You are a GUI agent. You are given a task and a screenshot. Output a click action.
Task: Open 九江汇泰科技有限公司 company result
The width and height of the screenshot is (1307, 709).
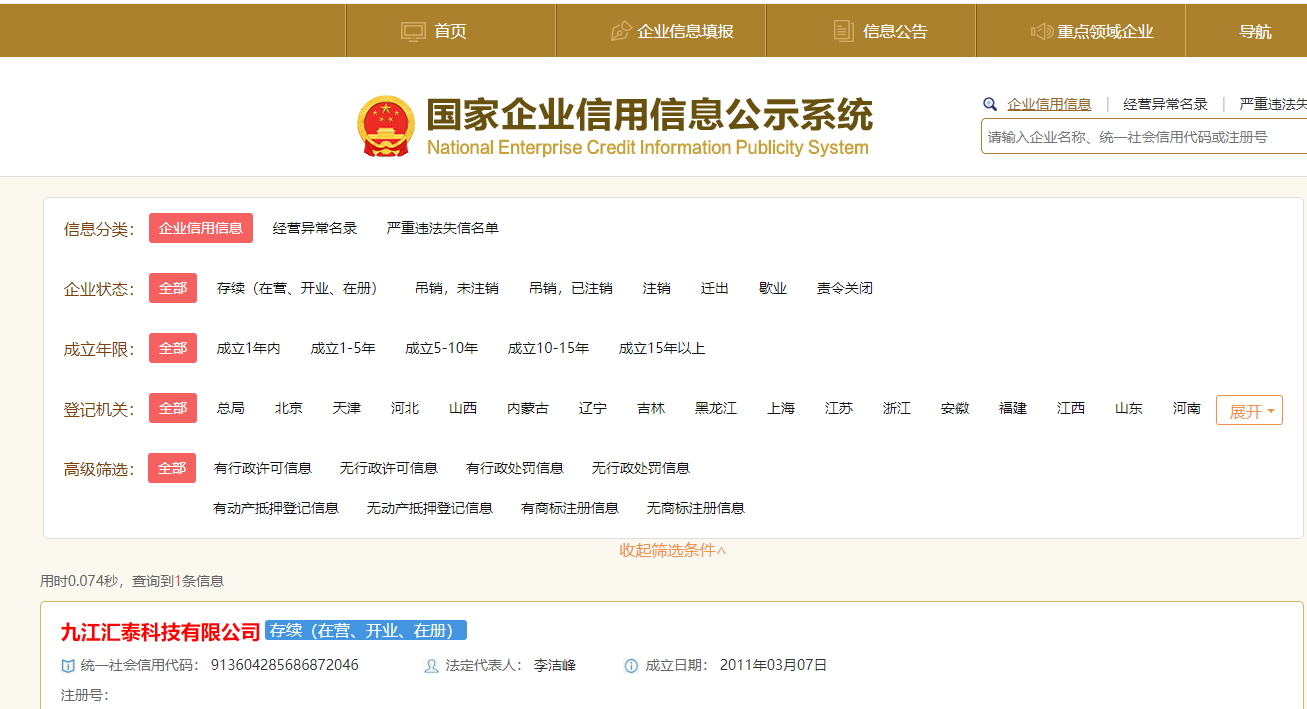click(x=160, y=631)
